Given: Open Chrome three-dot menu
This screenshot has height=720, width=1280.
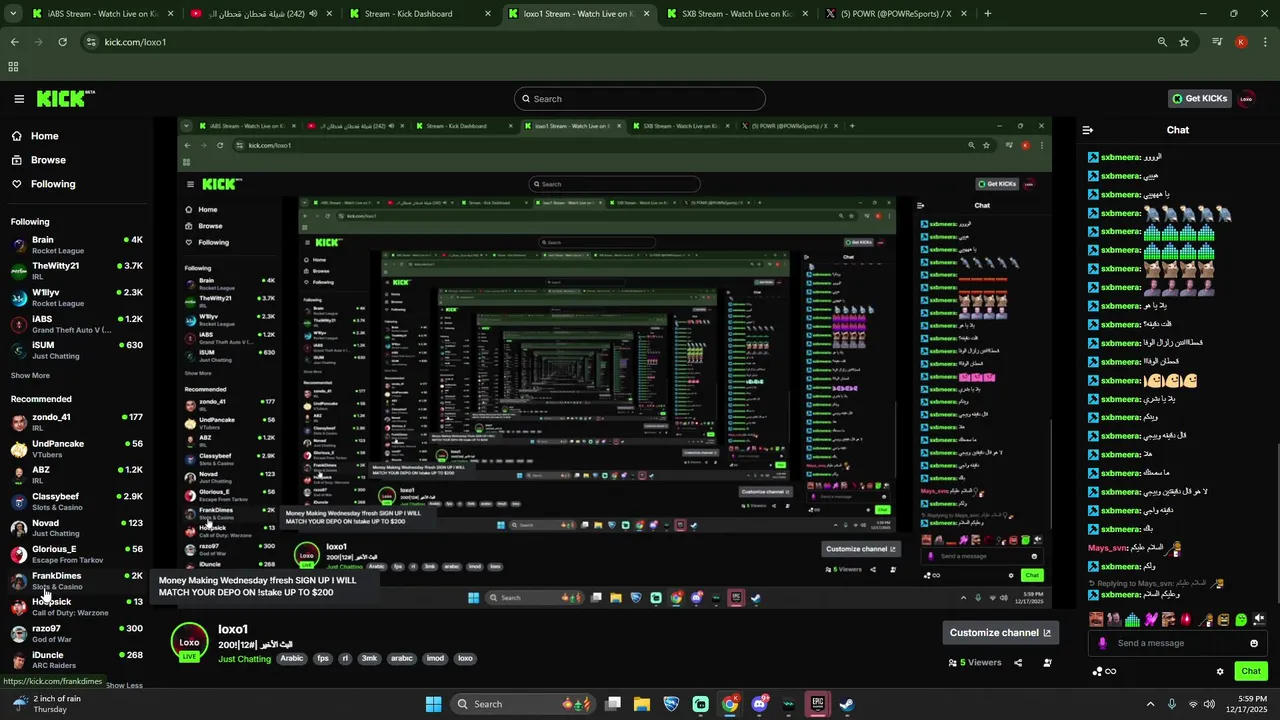Looking at the screenshot, I should pos(1266,42).
